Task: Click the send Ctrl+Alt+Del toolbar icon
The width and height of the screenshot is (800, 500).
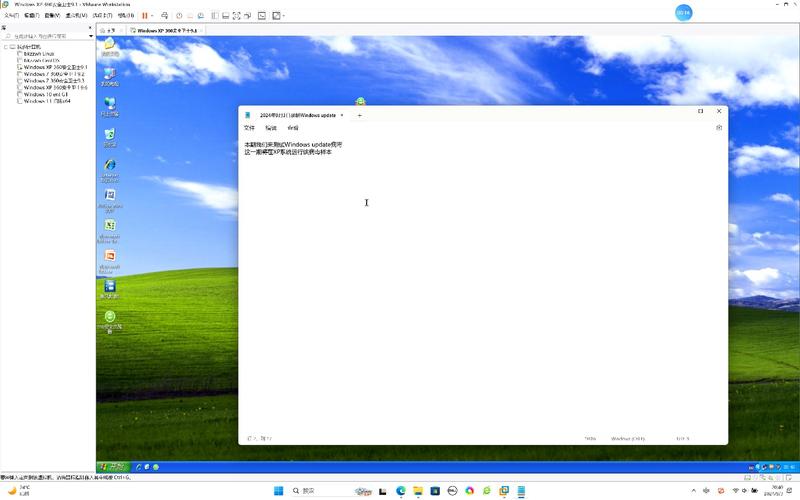Action: click(x=164, y=16)
